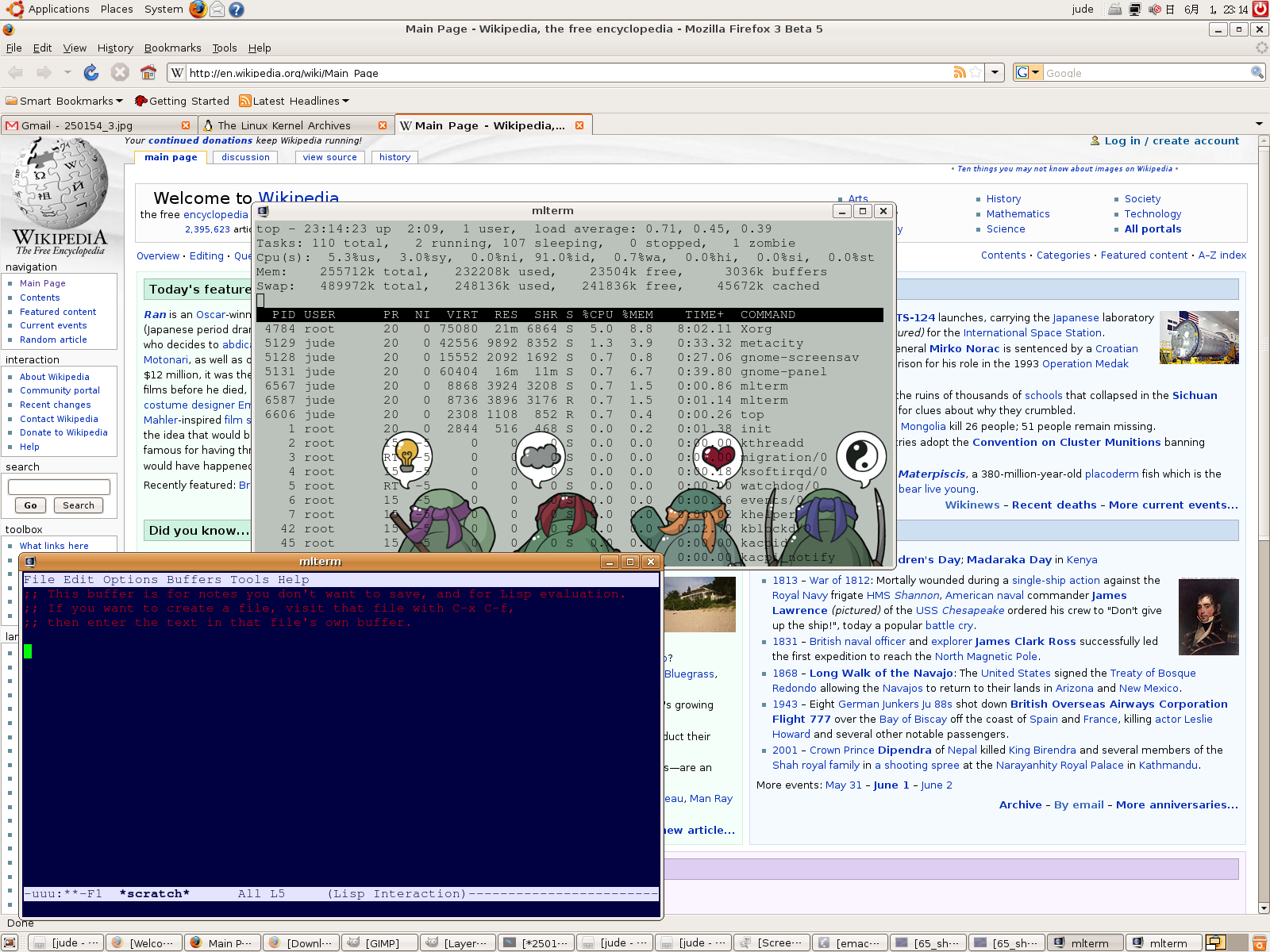Expand the Smart Bookmarks folder
This screenshot has width=1270, height=952.
click(x=64, y=101)
